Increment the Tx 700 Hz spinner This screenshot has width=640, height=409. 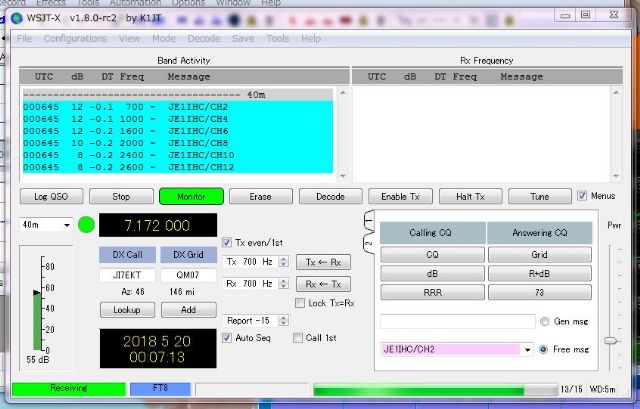(x=285, y=258)
